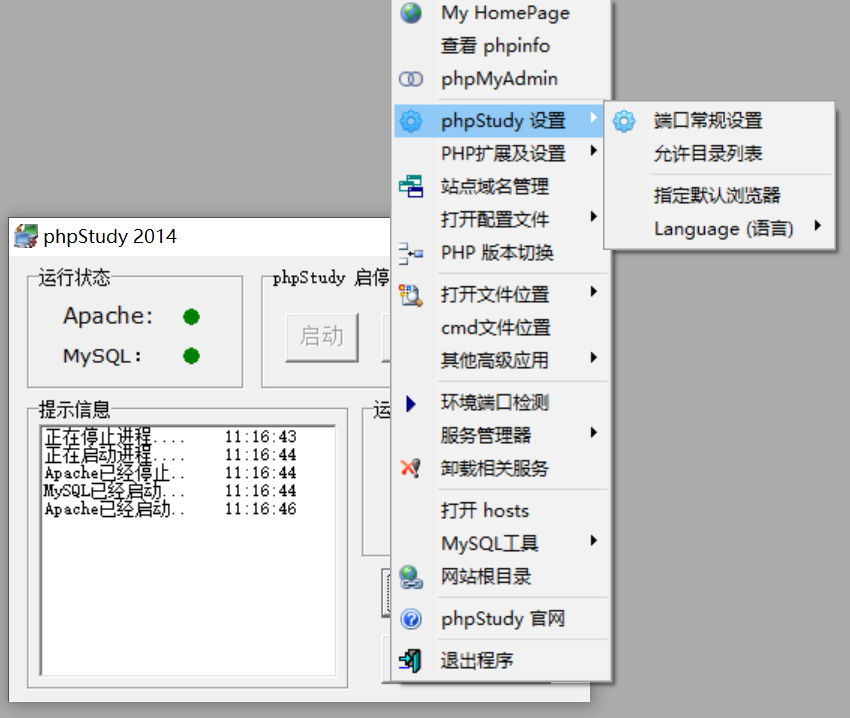This screenshot has width=850, height=718.
Task: Click the Apache: status label
Action: coord(108,316)
